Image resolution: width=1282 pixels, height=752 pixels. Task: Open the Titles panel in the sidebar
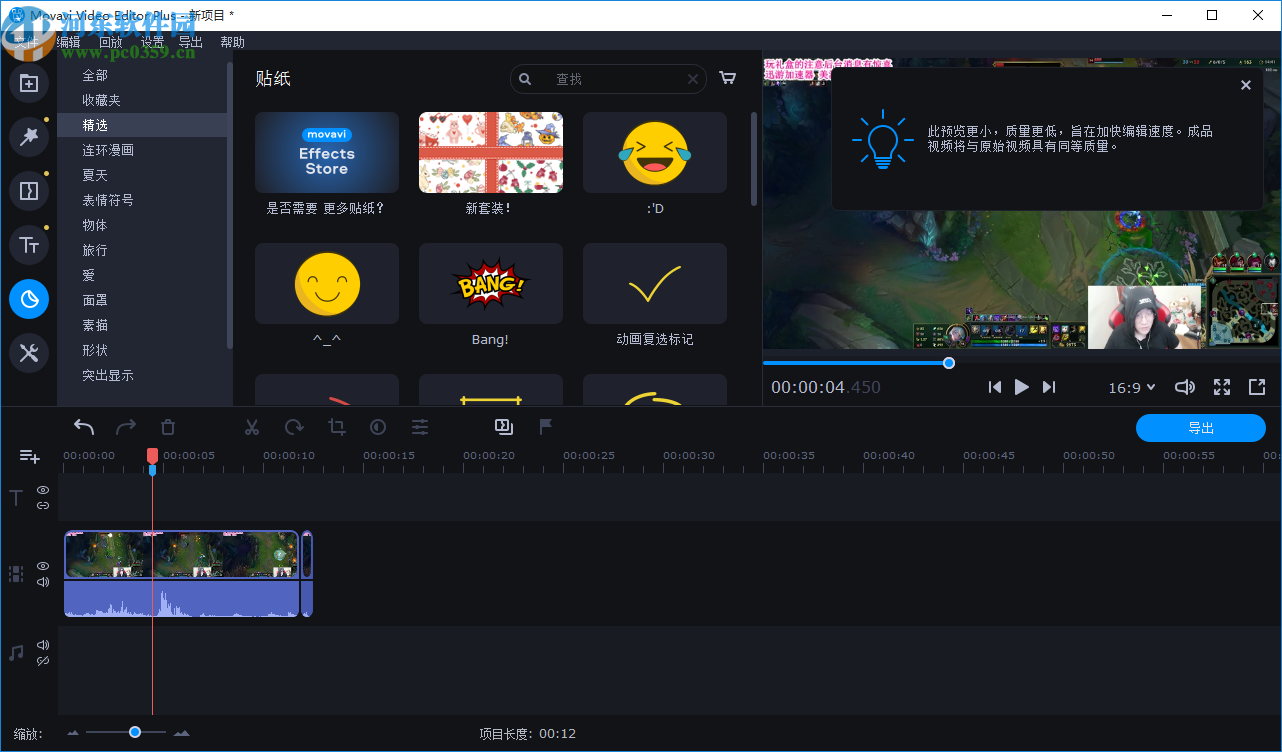(29, 244)
